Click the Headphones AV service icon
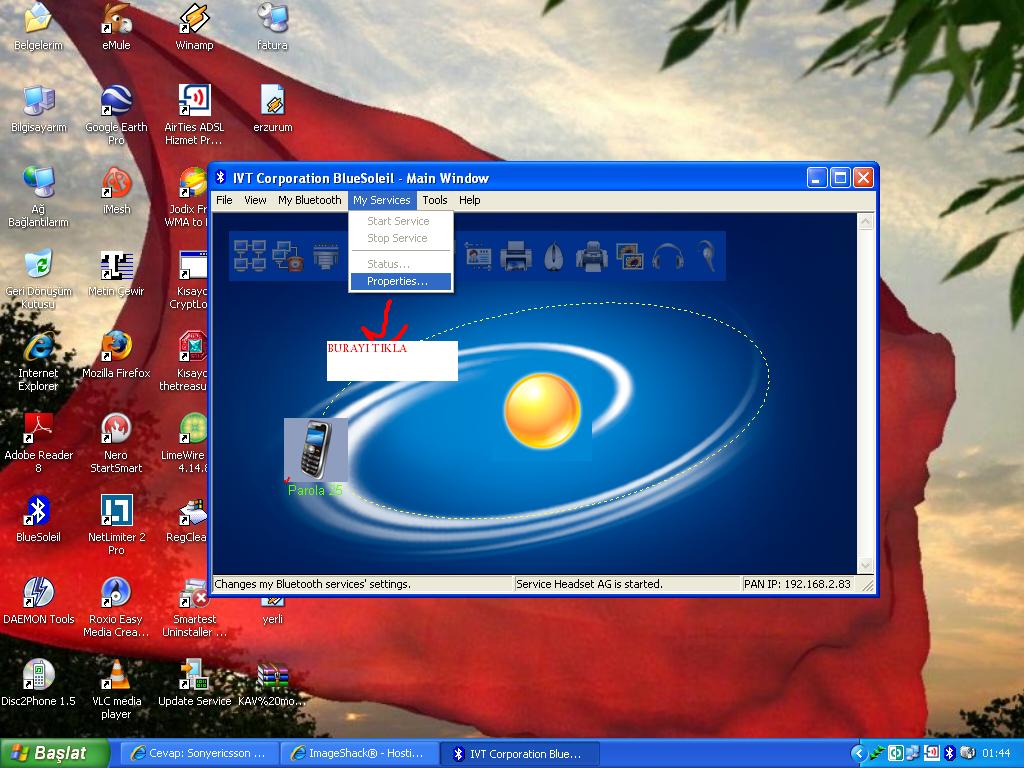The height and width of the screenshot is (768, 1024). click(x=667, y=256)
